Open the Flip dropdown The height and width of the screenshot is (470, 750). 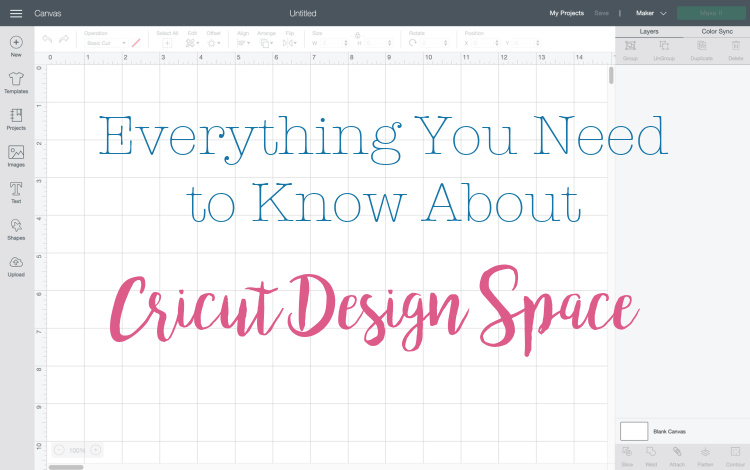coord(289,43)
